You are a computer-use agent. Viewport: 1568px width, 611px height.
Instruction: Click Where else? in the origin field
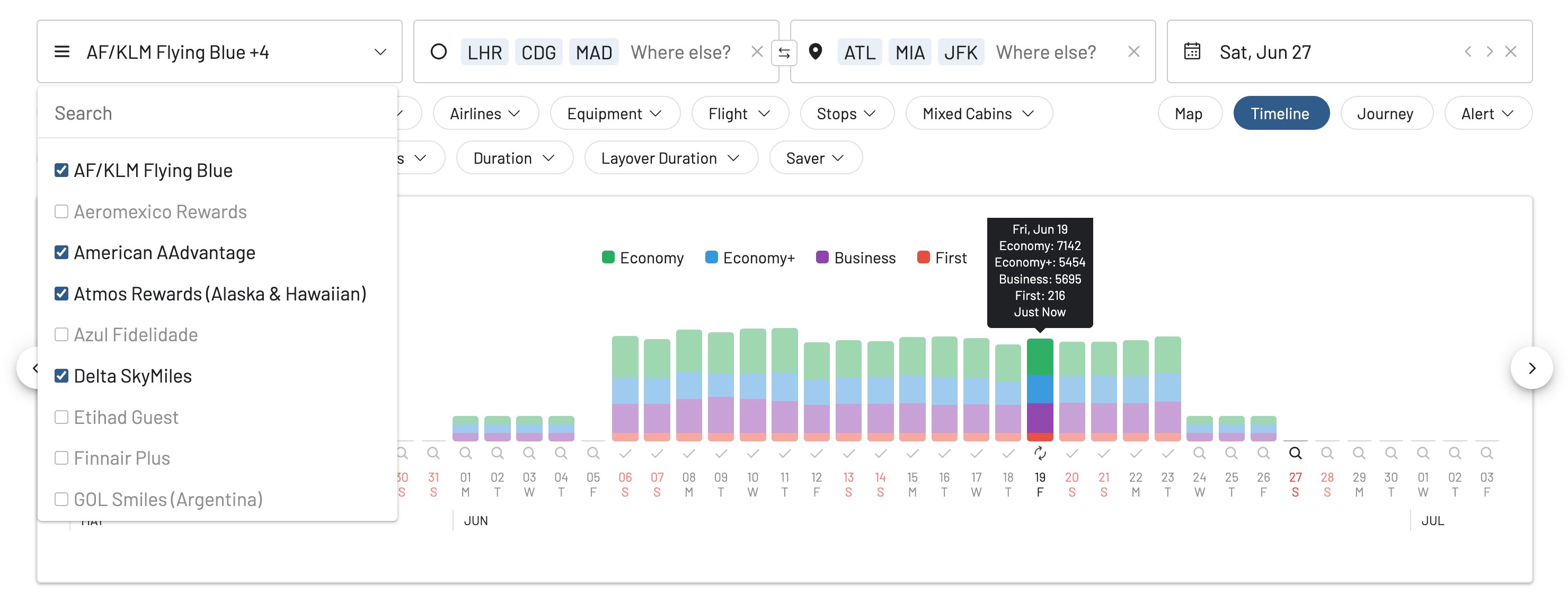point(681,52)
